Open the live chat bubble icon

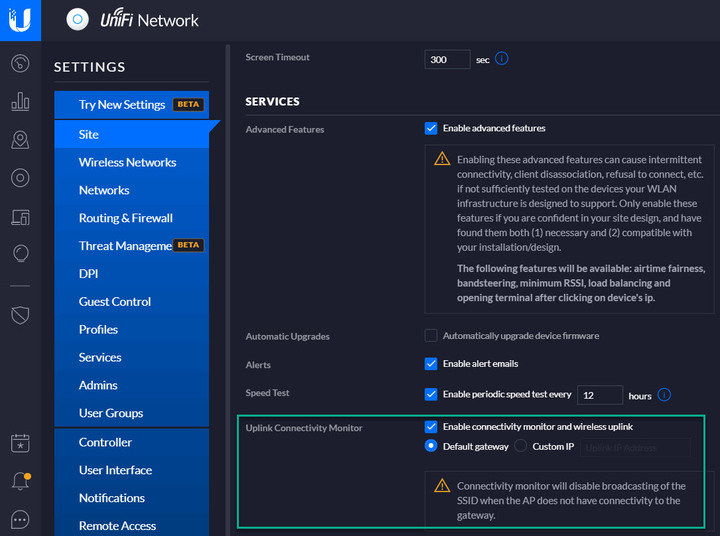click(20, 520)
